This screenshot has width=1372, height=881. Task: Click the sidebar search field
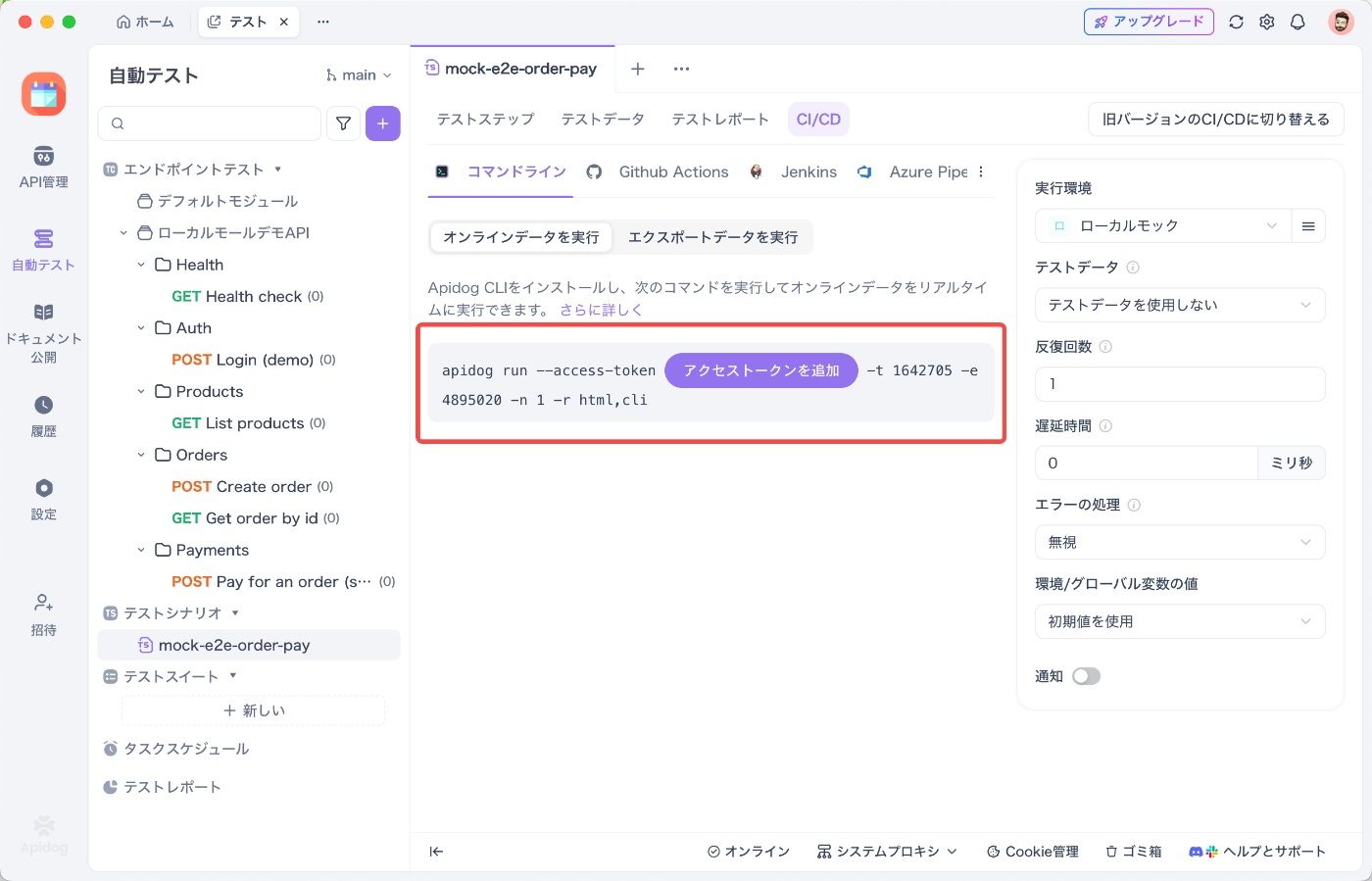210,123
